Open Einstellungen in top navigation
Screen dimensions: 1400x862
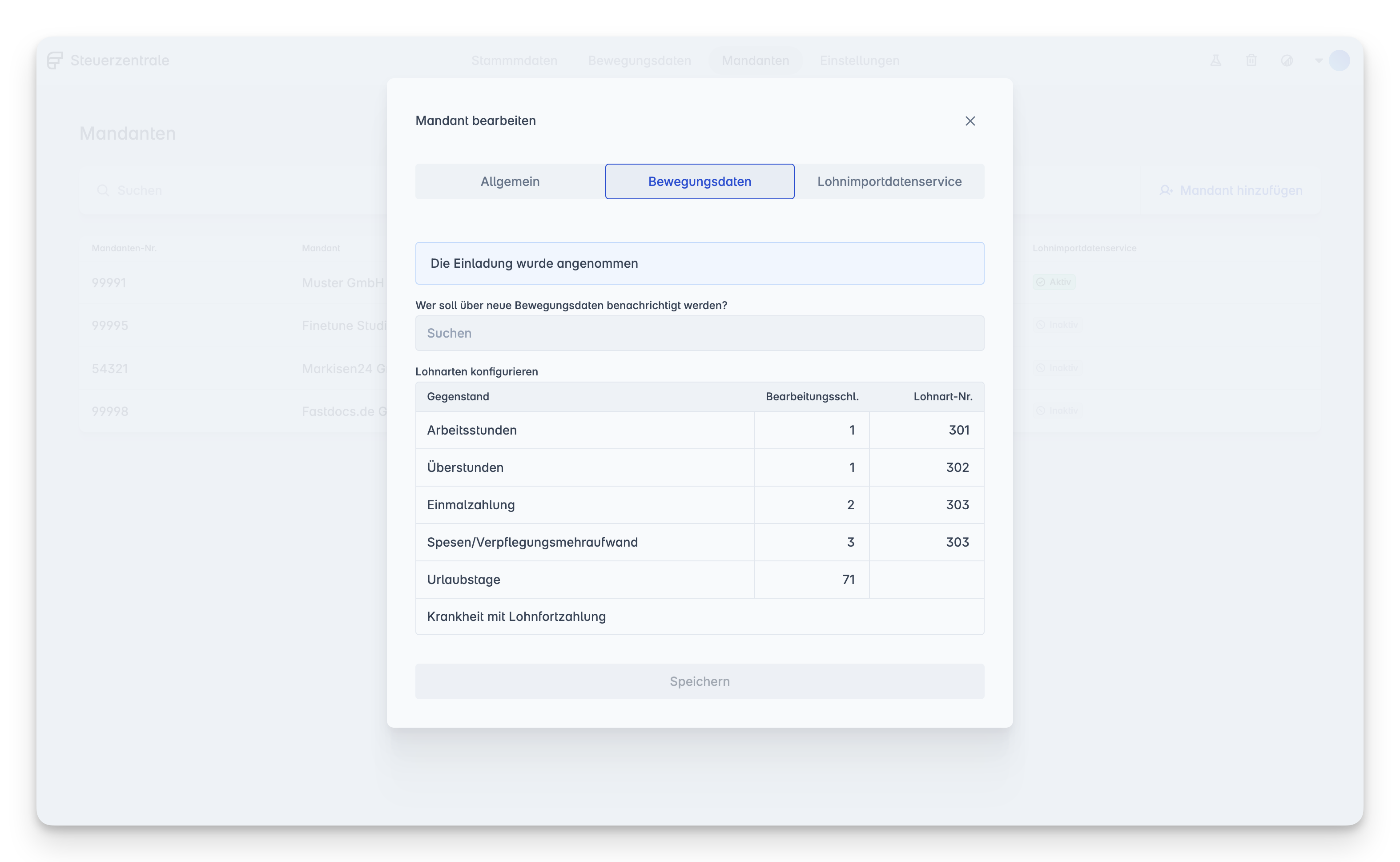(x=859, y=60)
